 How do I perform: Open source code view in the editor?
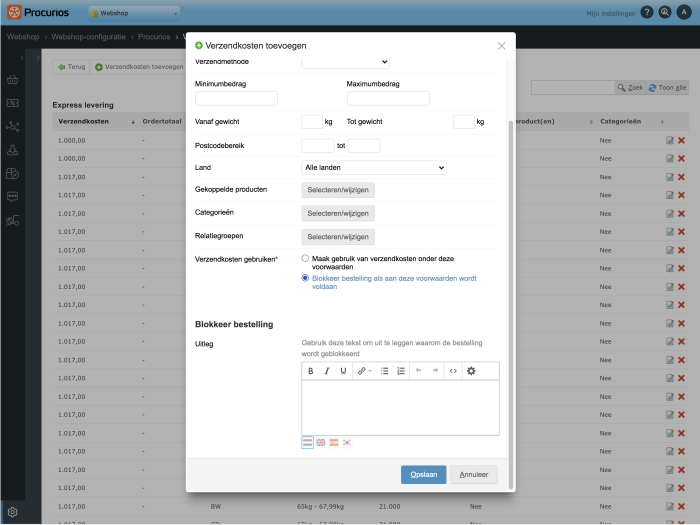(x=453, y=371)
